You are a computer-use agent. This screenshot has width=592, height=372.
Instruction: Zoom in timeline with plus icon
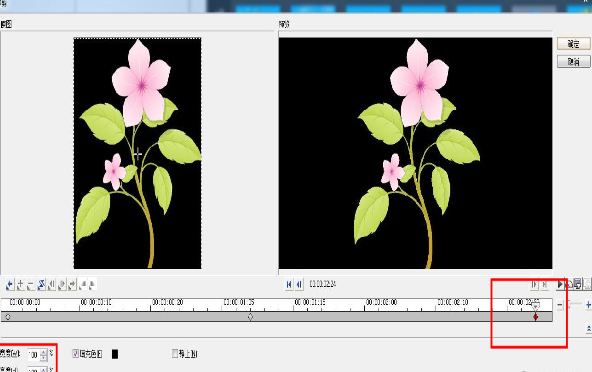point(588,304)
